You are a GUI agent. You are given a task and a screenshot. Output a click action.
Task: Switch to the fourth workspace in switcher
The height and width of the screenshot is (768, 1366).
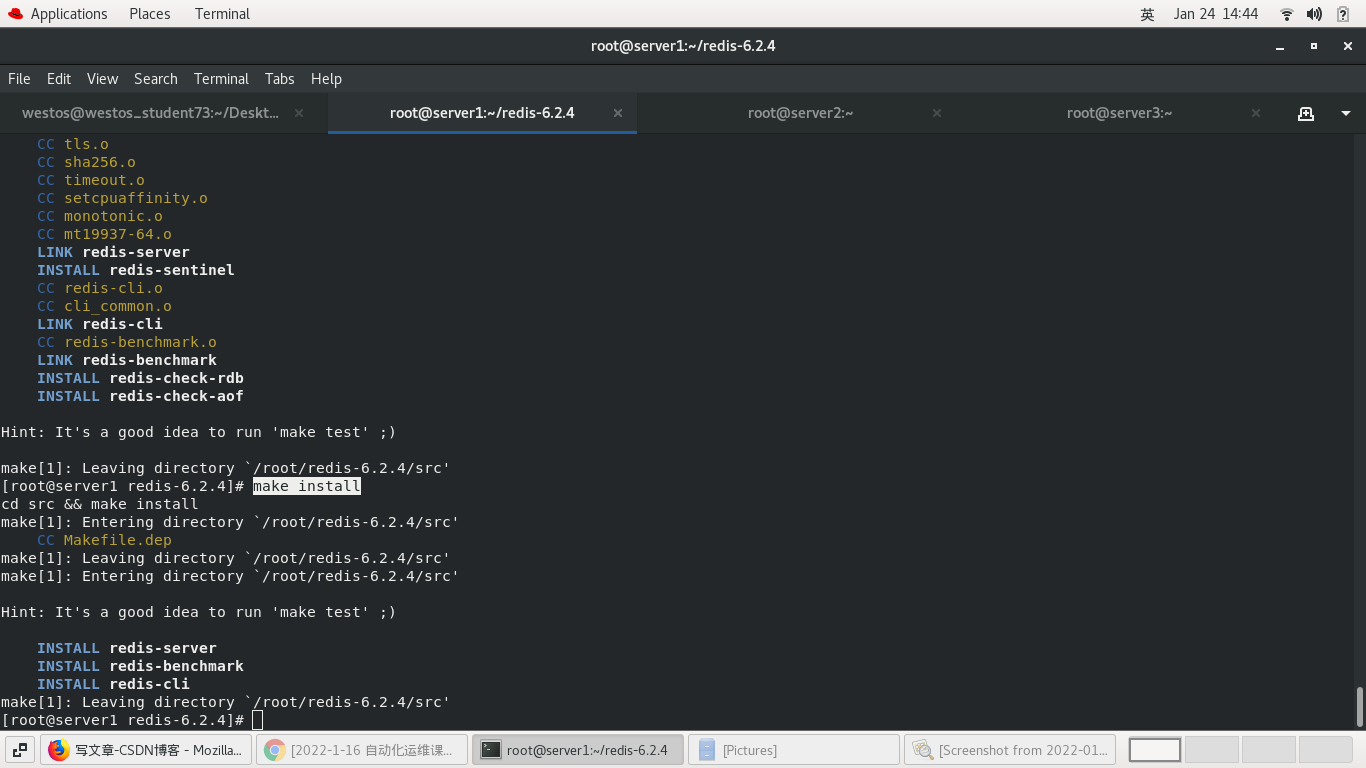tap(1326, 750)
